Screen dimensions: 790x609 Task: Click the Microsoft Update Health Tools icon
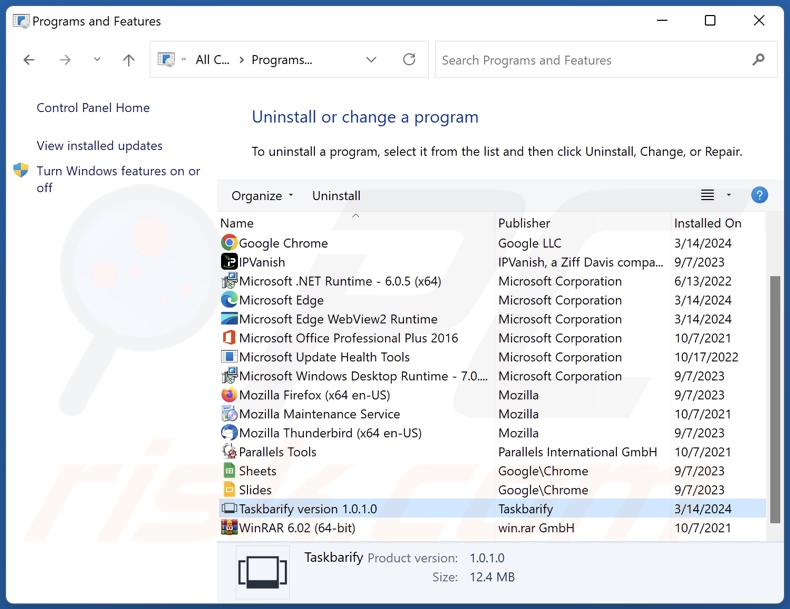[x=229, y=357]
